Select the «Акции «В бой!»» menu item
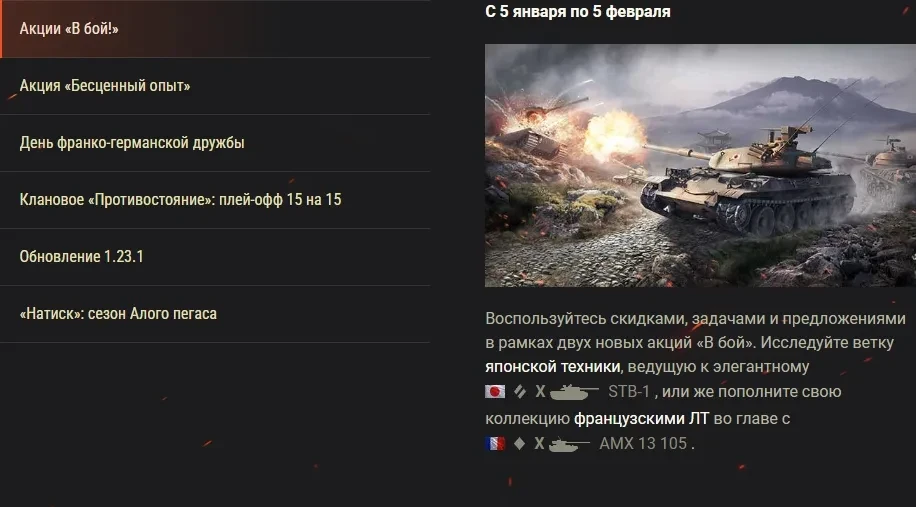 pyautogui.click(x=215, y=29)
